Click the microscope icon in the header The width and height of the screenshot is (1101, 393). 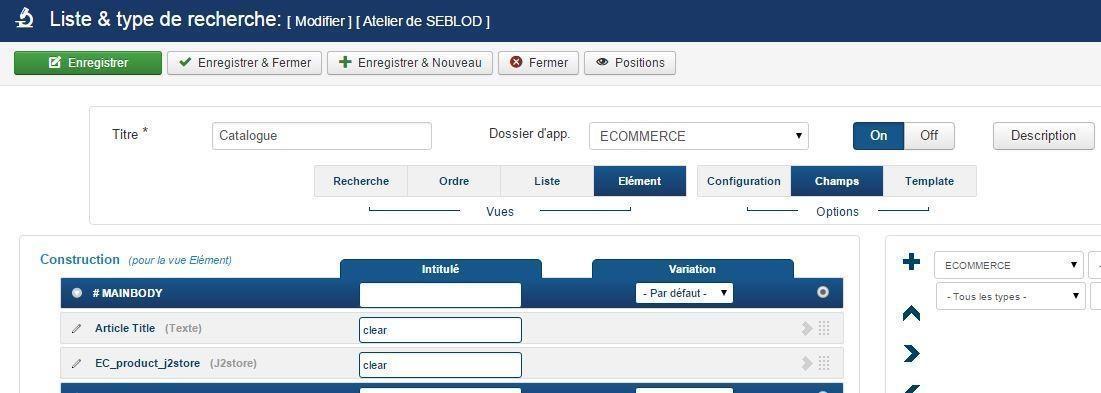(25, 18)
